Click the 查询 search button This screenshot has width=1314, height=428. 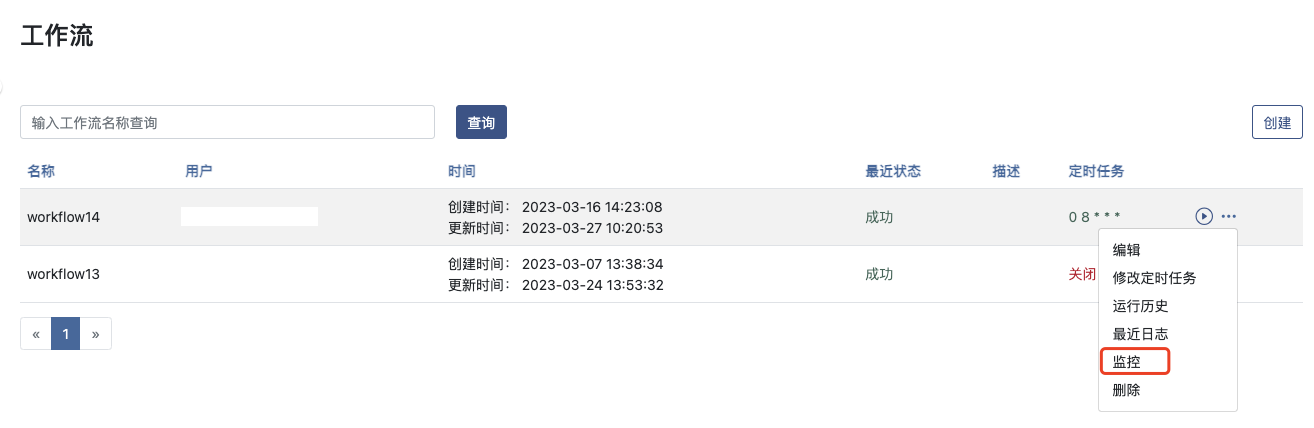tap(481, 122)
